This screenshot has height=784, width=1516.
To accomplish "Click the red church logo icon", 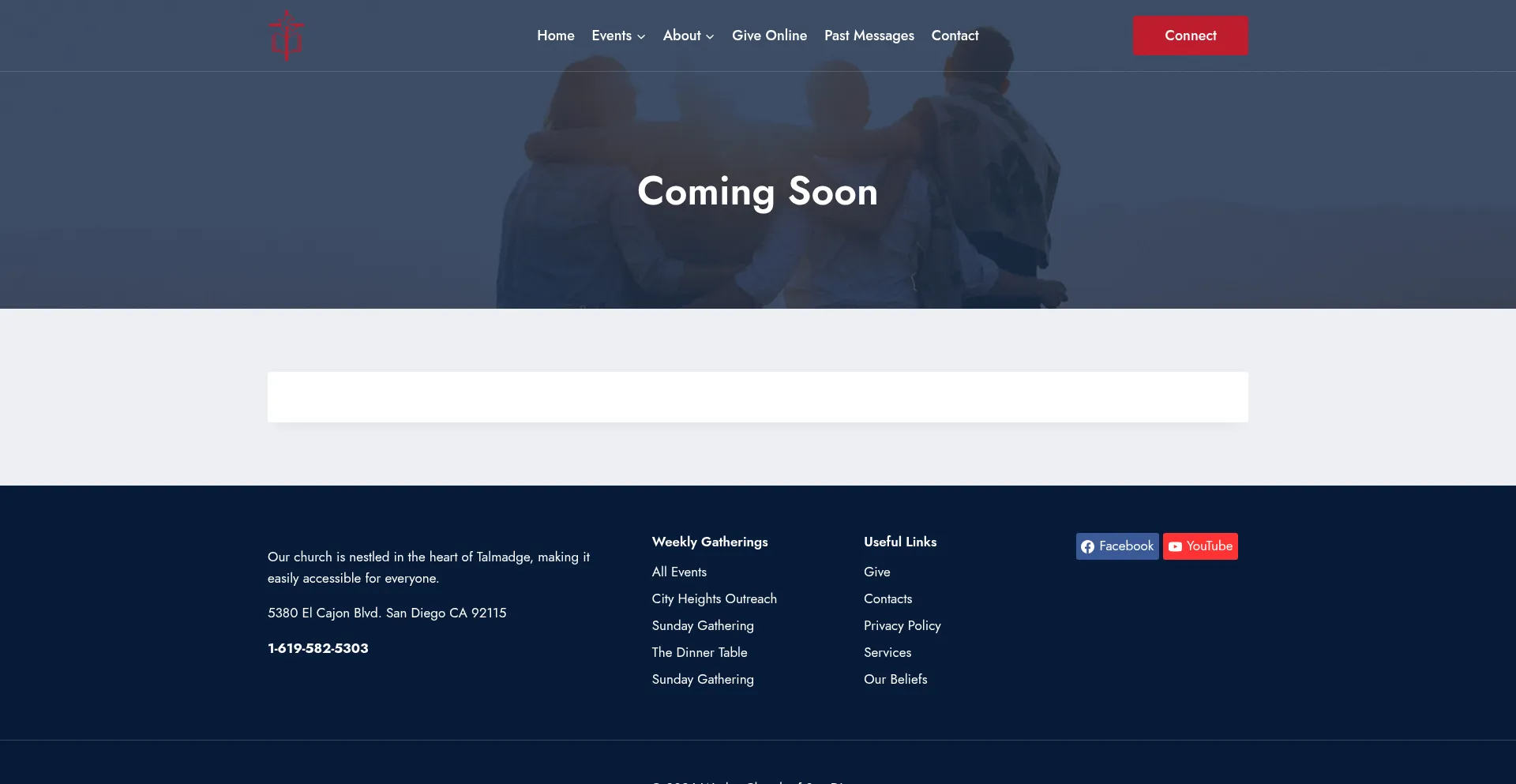I will pyautogui.click(x=286, y=36).
